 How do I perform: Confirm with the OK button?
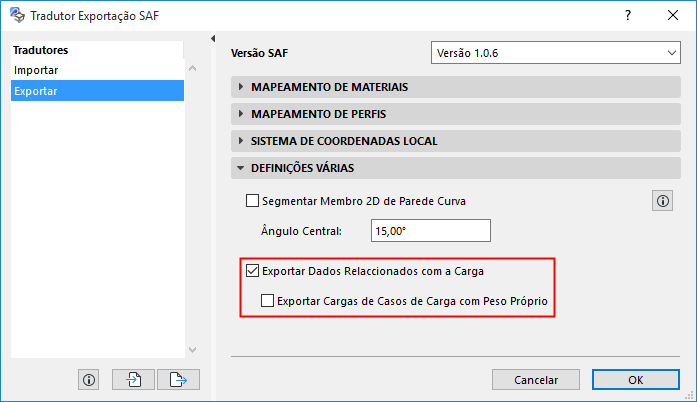coord(636,380)
